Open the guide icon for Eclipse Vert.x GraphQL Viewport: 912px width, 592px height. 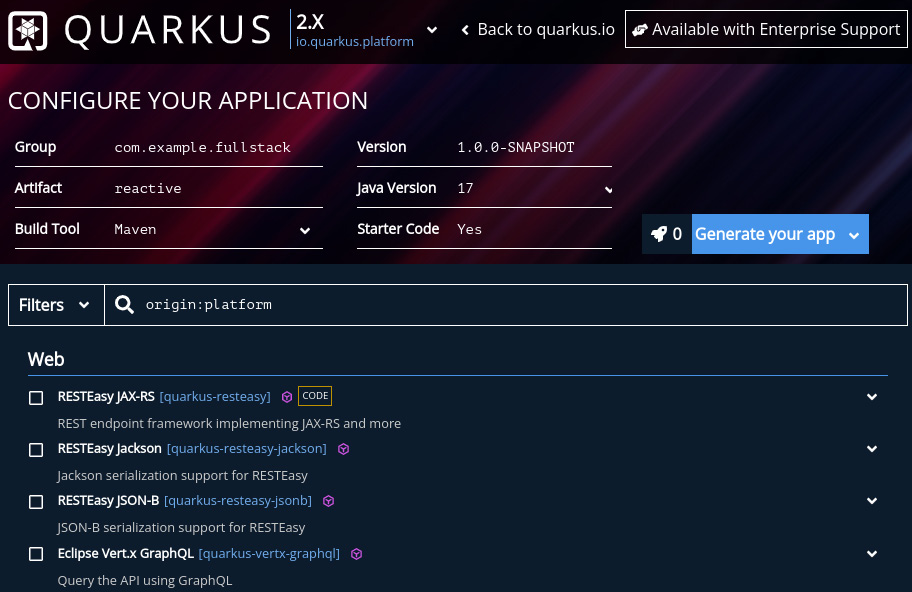coord(356,554)
